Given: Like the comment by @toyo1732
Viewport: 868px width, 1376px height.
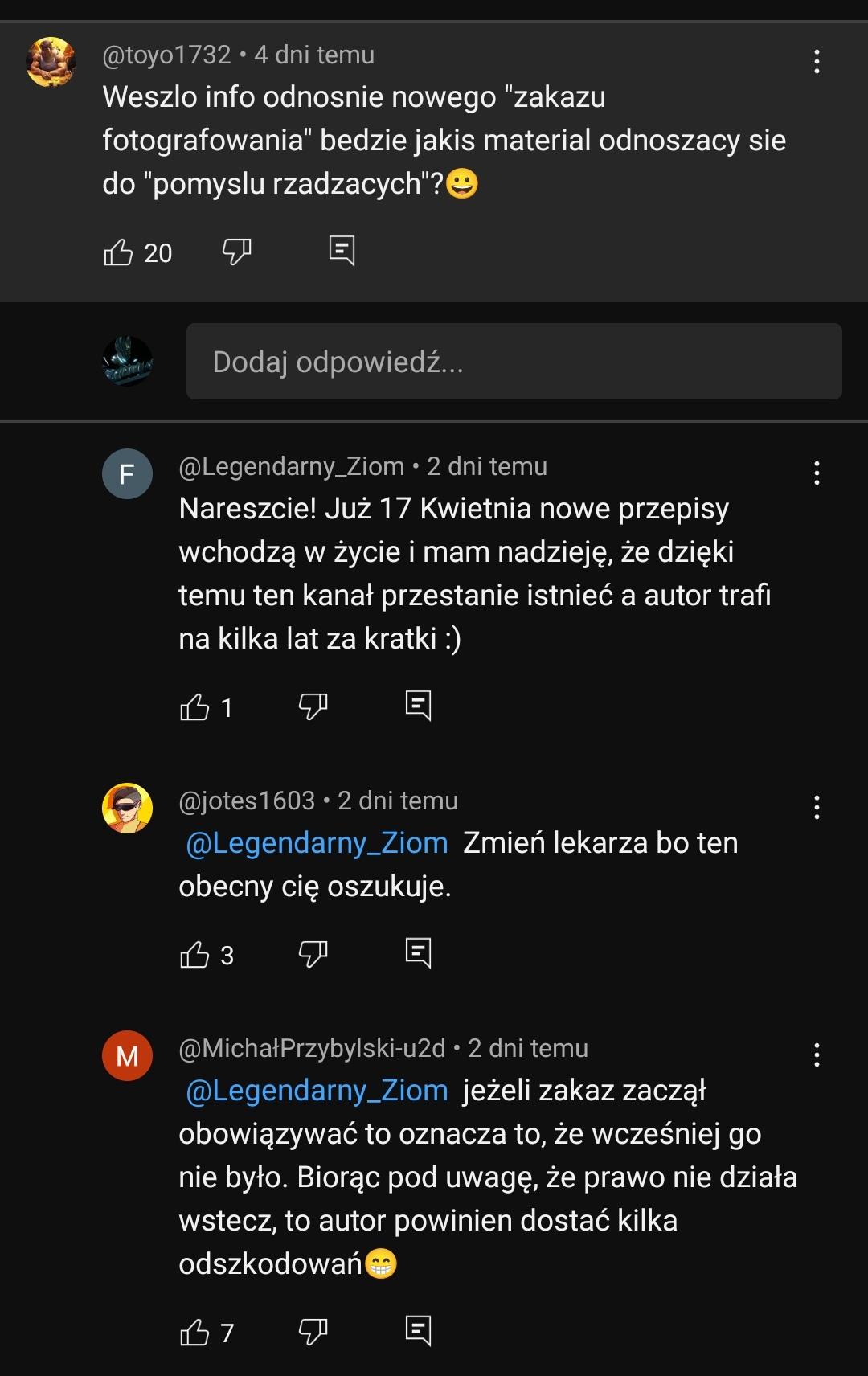Looking at the screenshot, I should [118, 252].
